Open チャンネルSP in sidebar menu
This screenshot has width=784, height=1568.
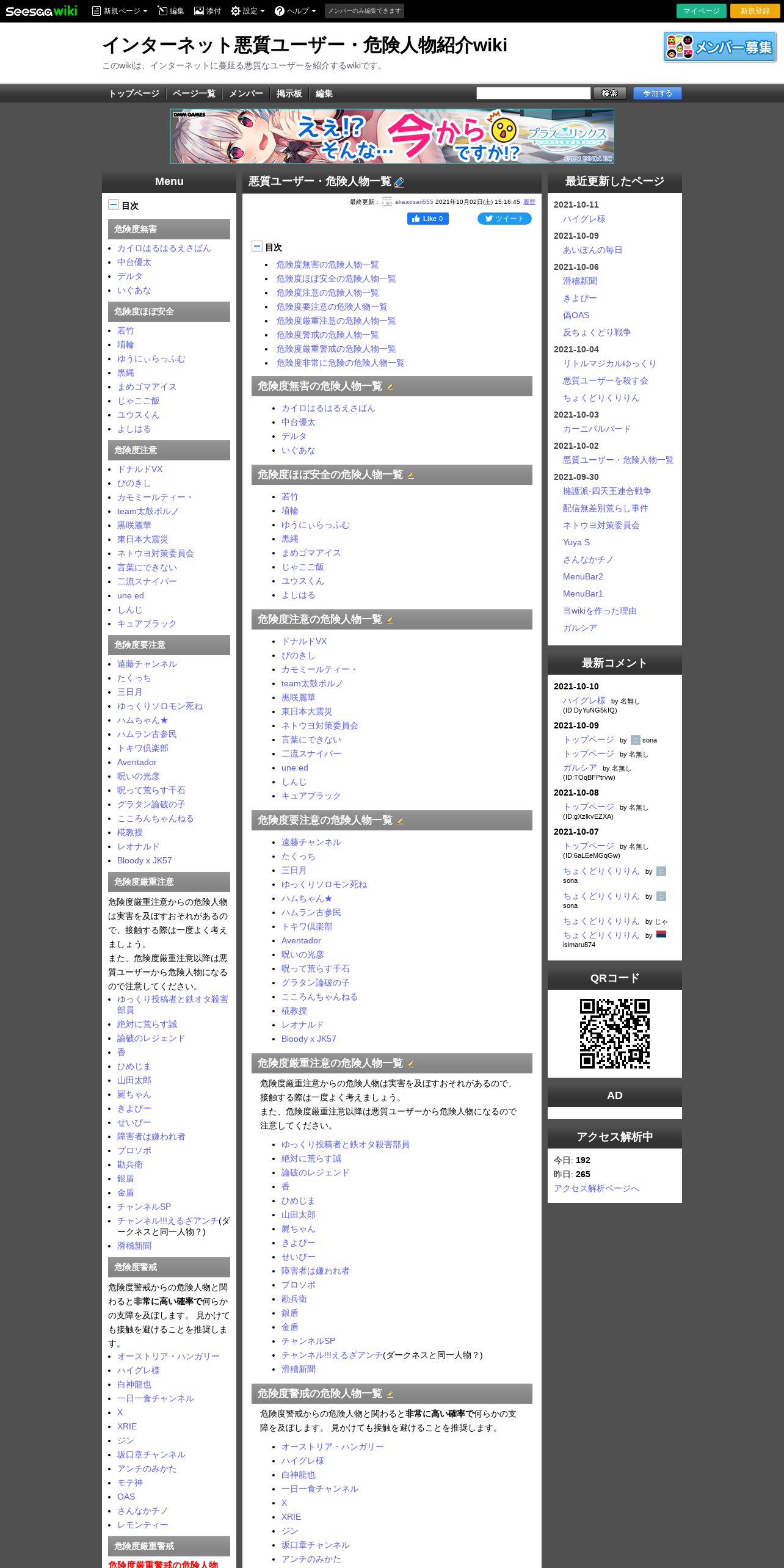(144, 1207)
